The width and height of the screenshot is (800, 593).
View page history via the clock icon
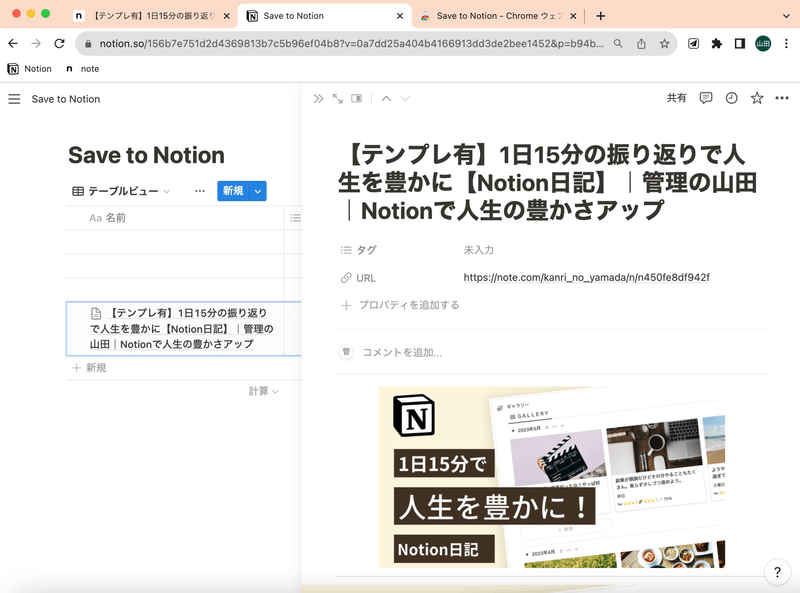tap(731, 98)
